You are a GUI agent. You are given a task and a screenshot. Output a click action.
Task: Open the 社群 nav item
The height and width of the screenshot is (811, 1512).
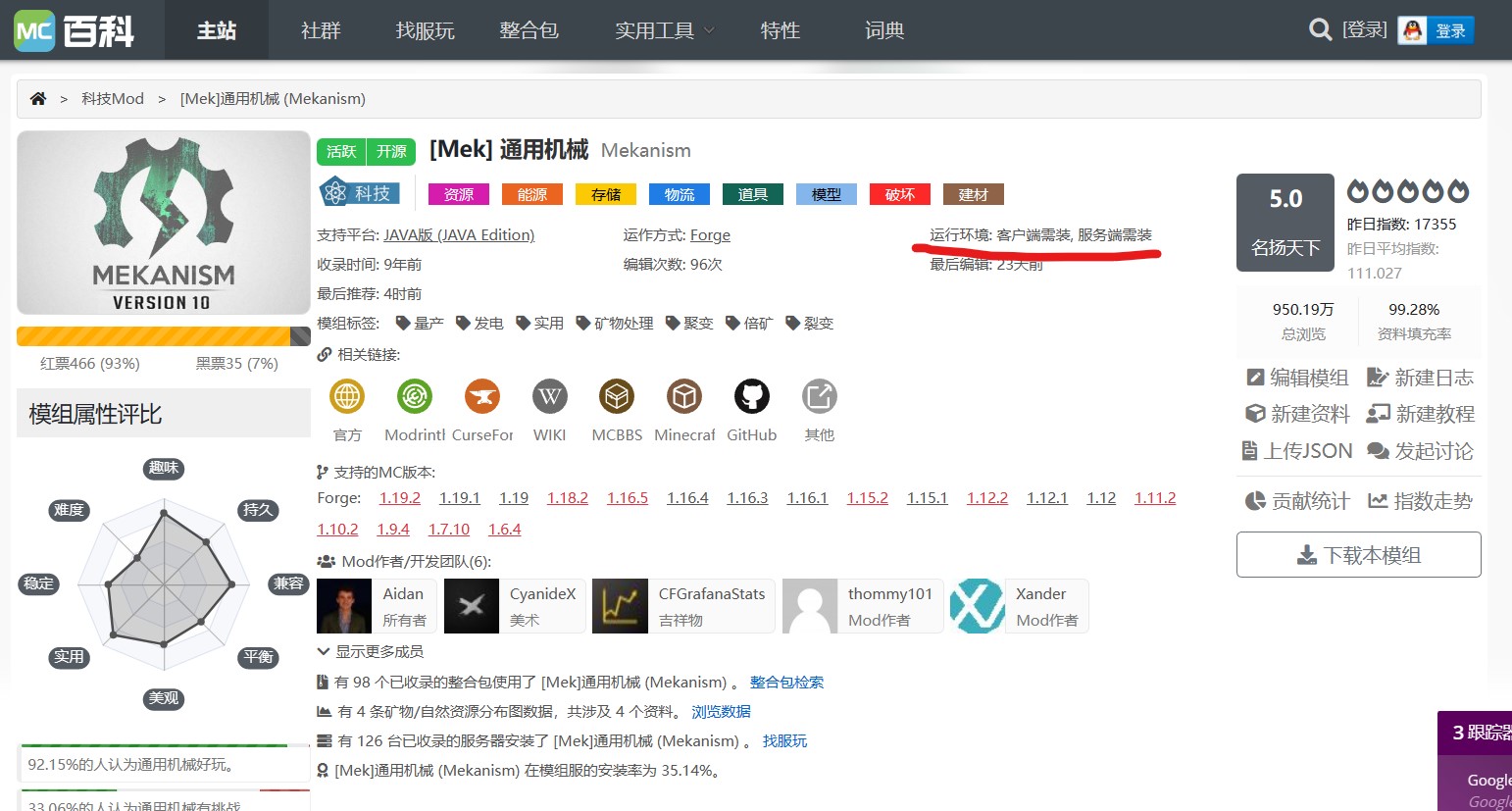(x=321, y=30)
